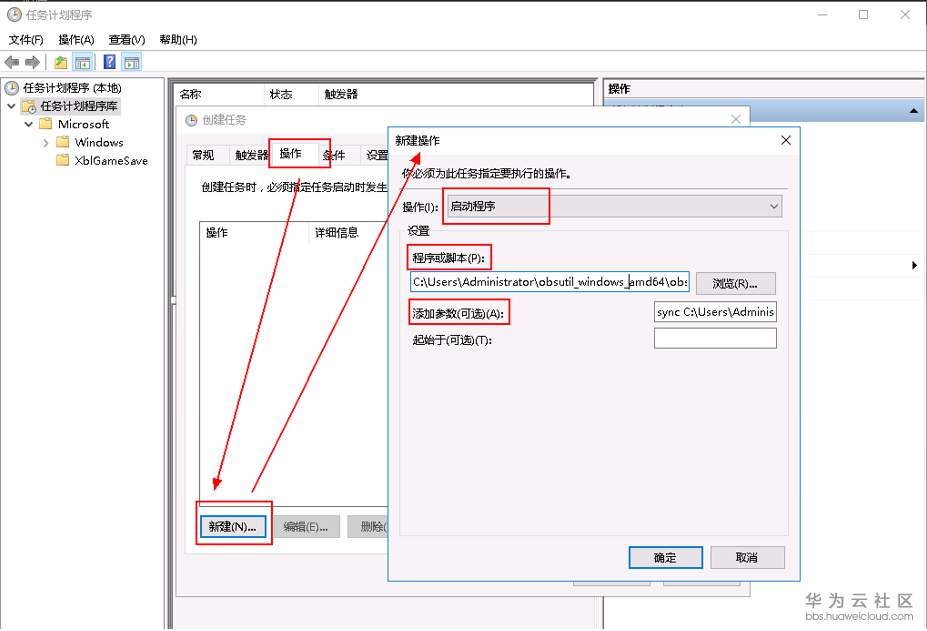Select the 操作 tab in 创建任务 dialog
Viewport: 927px width, 631px height.
[x=290, y=154]
